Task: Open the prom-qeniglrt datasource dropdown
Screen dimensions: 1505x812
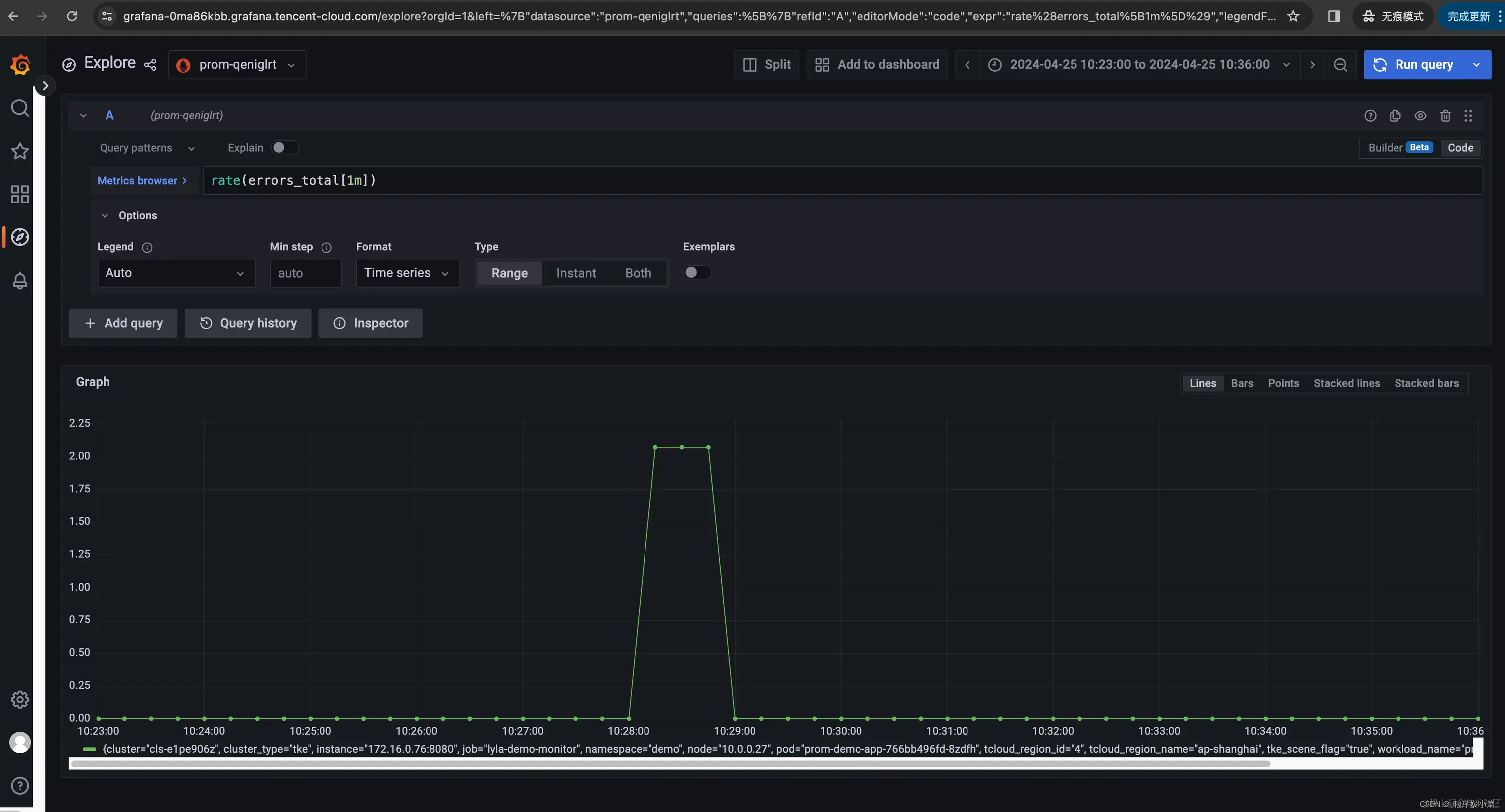Action: 237,65
